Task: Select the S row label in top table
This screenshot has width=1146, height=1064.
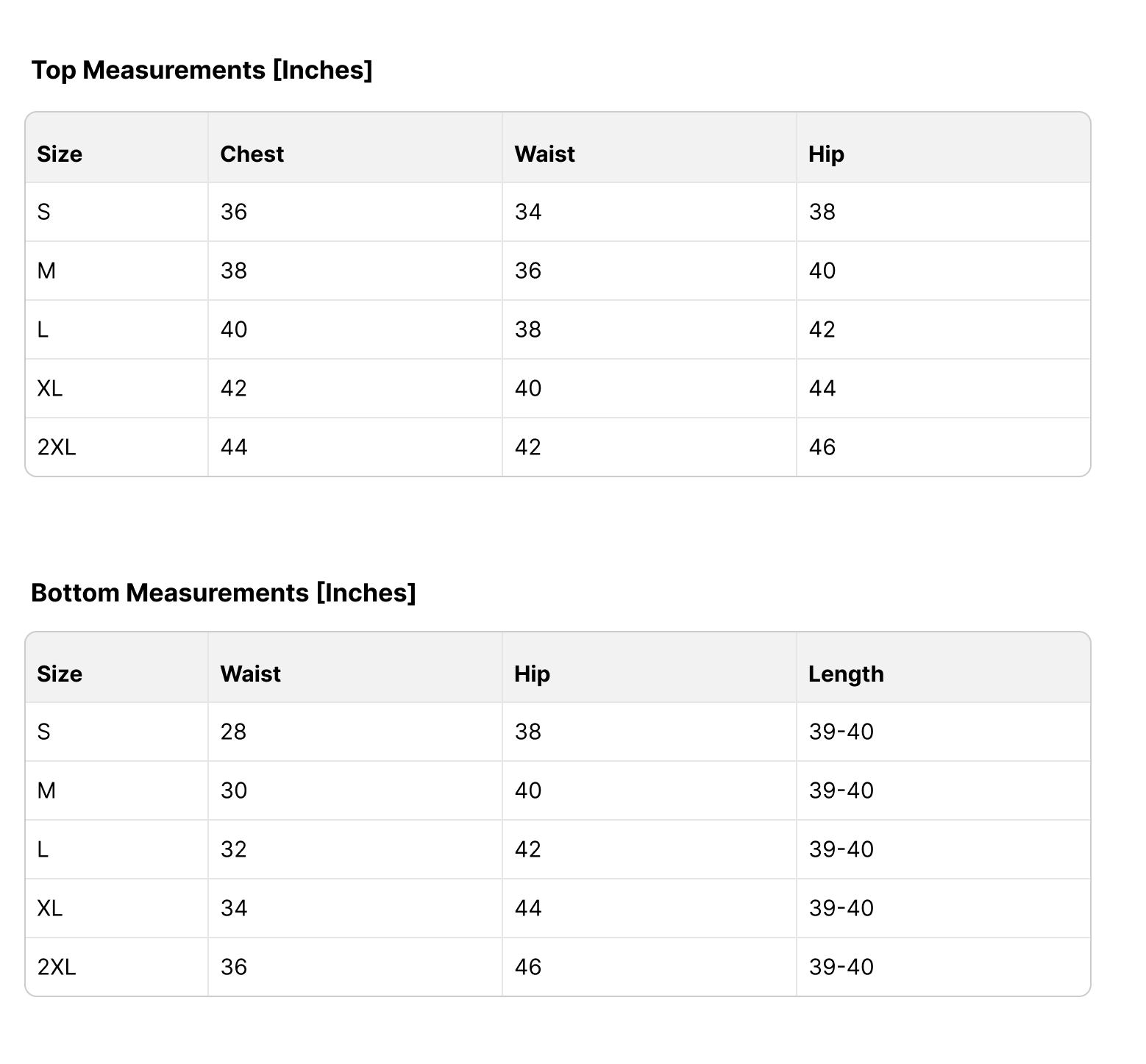Action: 44,213
